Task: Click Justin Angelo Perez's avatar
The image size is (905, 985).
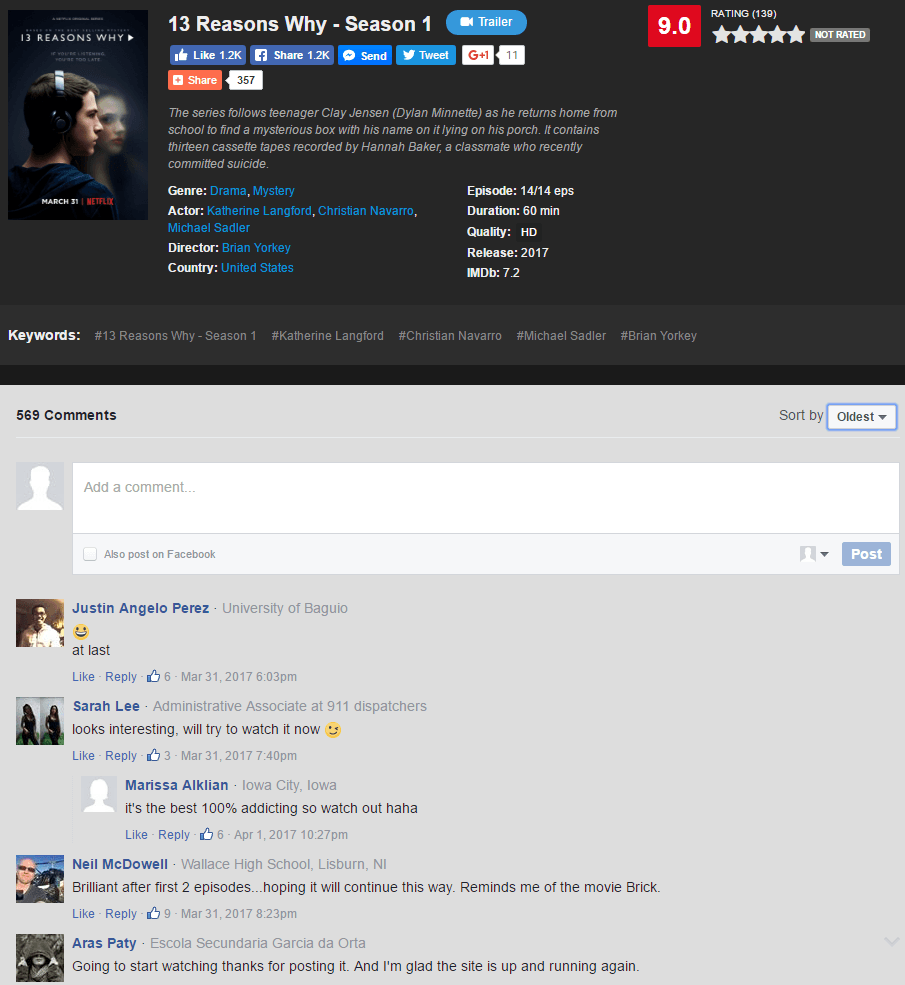Action: 40,623
